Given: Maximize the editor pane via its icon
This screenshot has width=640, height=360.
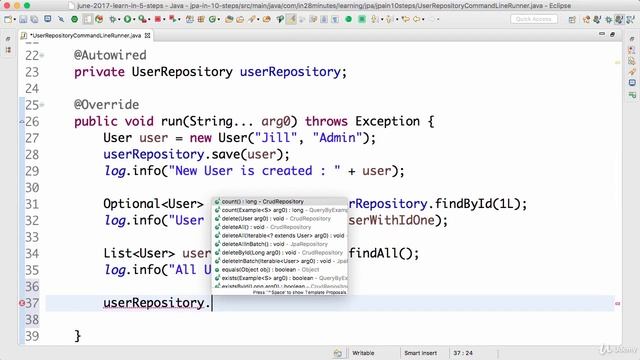Looking at the screenshot, I should [612, 35].
